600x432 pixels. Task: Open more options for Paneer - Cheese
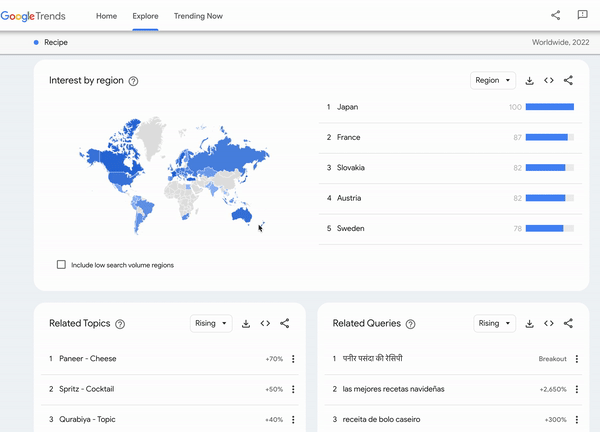293,359
